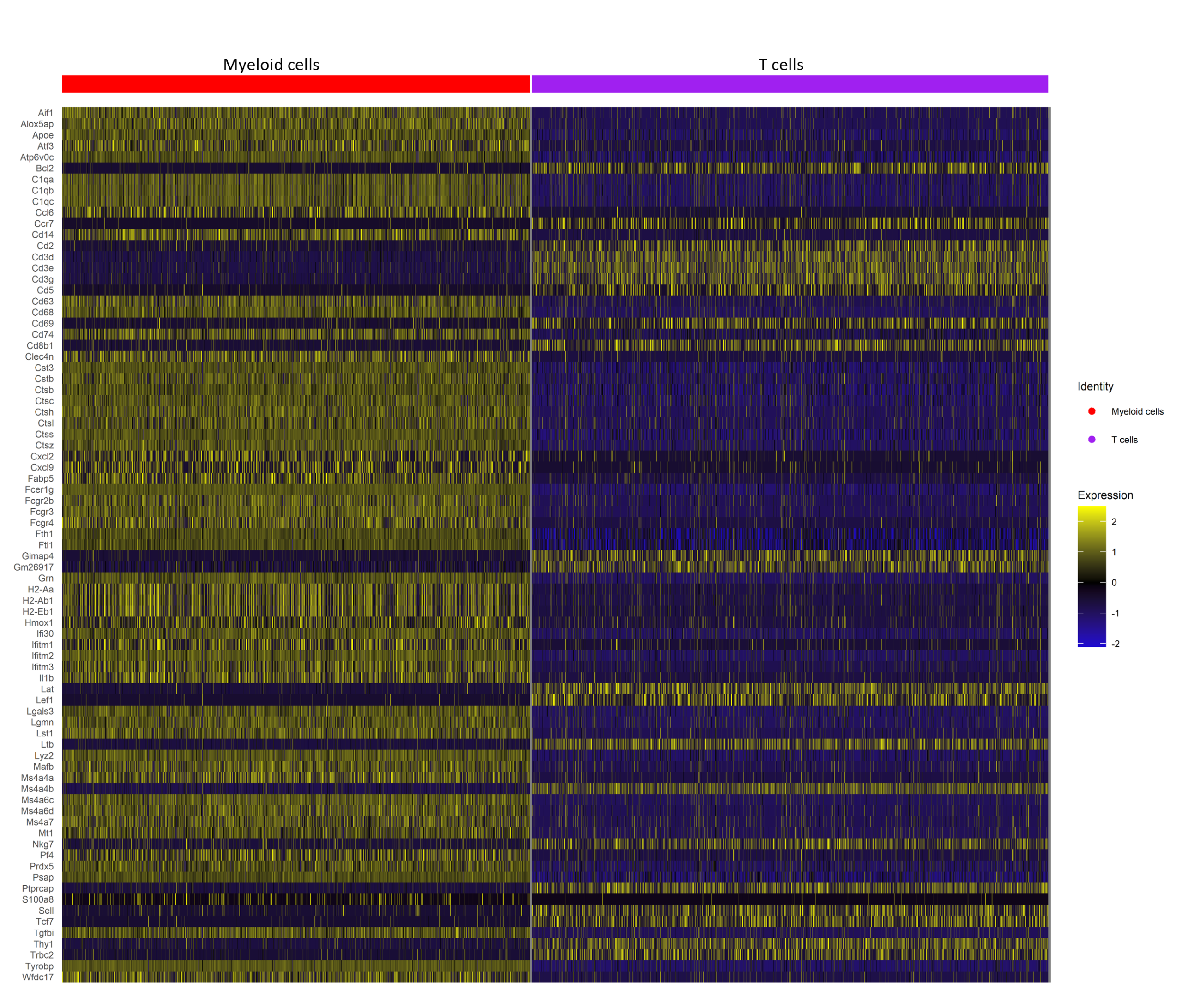Click the Identity legend heading
The width and height of the screenshot is (1182, 1008).
coord(1095,386)
